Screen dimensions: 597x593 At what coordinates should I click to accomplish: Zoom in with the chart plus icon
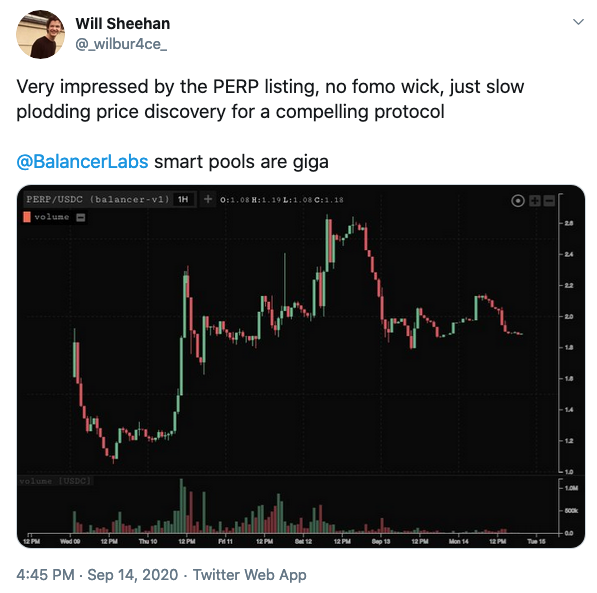pos(535,200)
